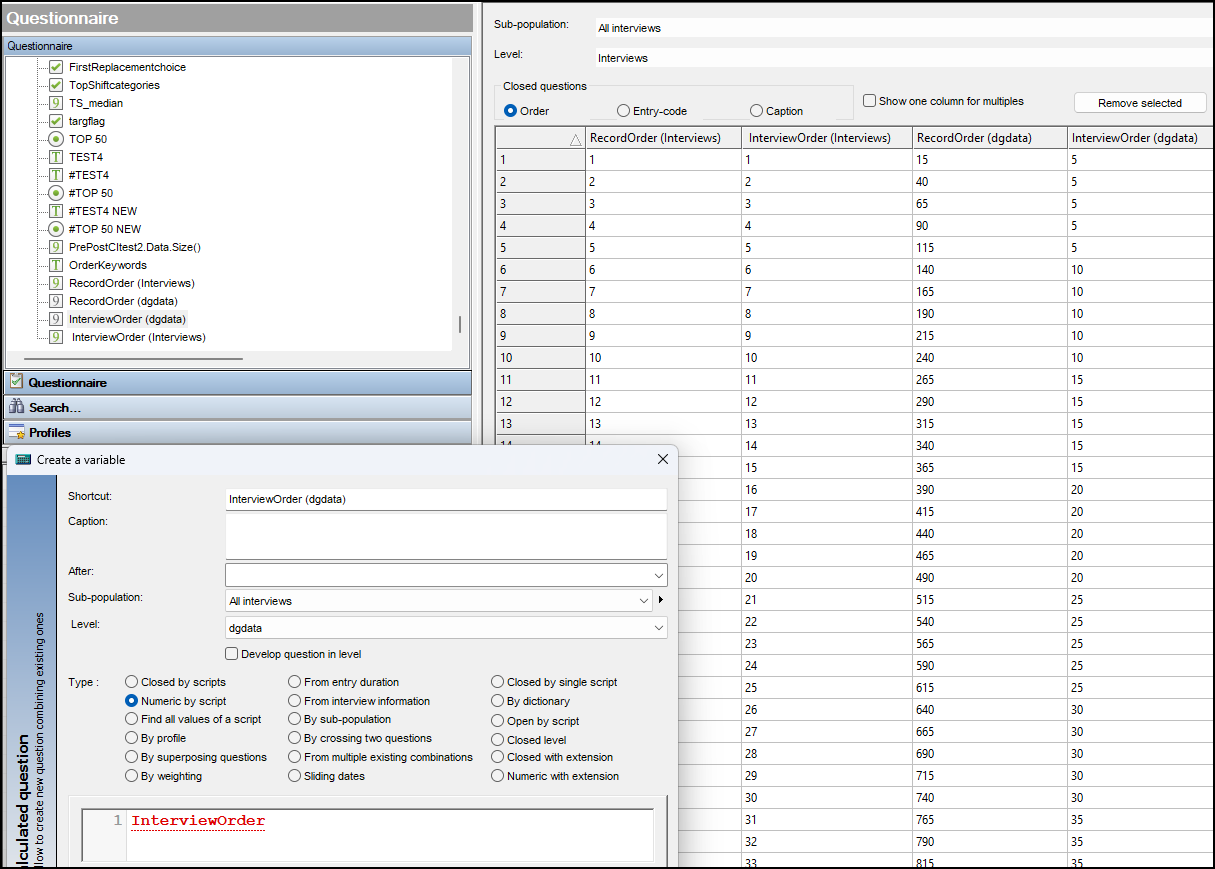Choose From entry duration type
Screen dimensions: 1215x869
click(295, 682)
